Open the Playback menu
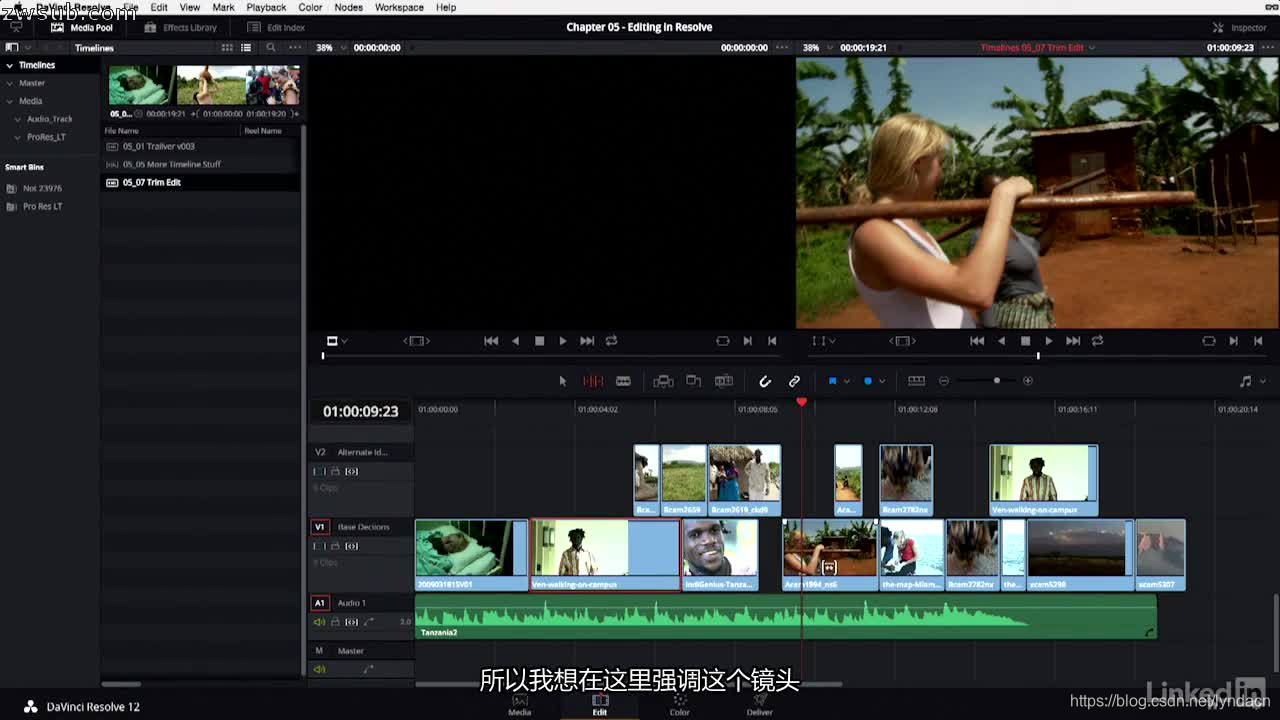 tap(266, 7)
